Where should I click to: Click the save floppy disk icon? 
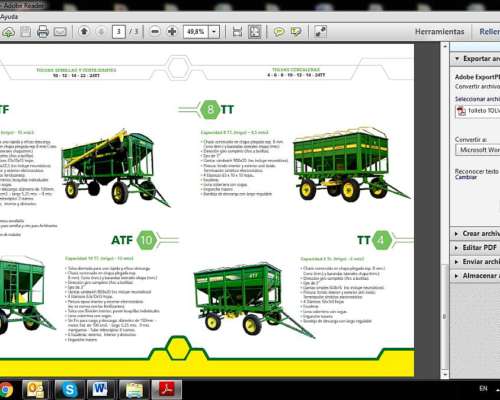26,32
